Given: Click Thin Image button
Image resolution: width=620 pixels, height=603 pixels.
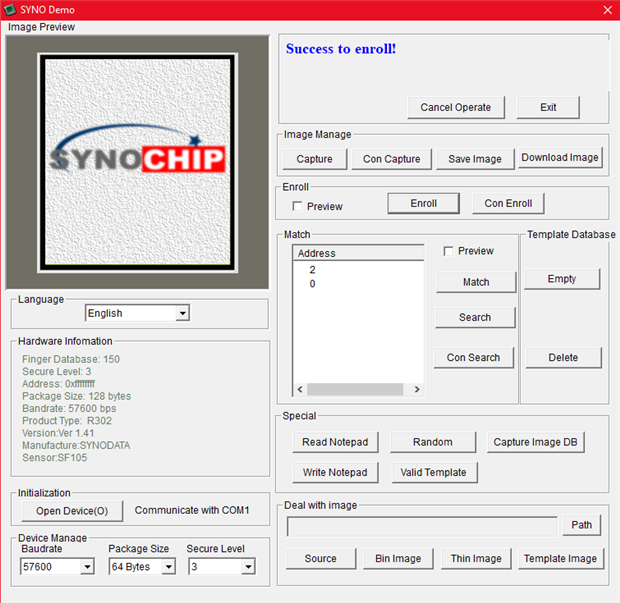Looking at the screenshot, I should coord(476,559).
